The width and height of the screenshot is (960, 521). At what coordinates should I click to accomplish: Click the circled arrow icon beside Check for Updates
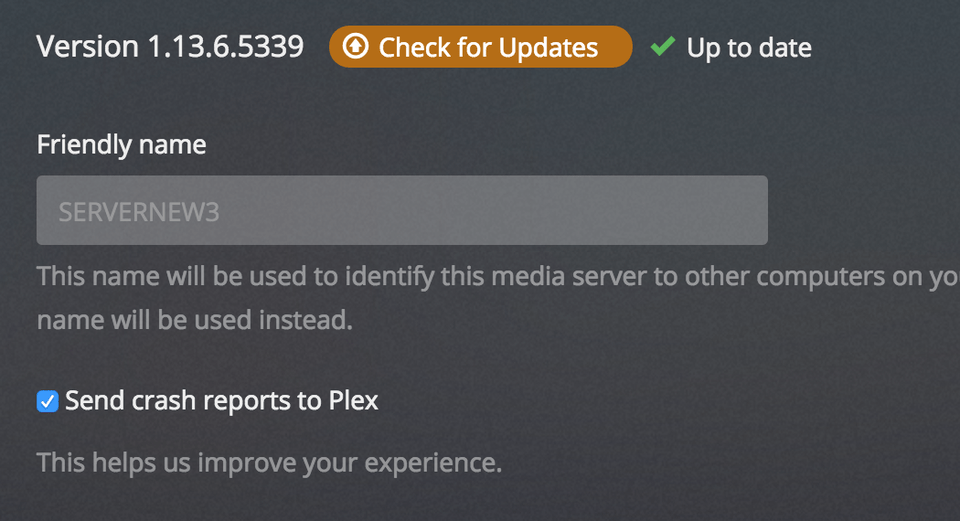355,47
